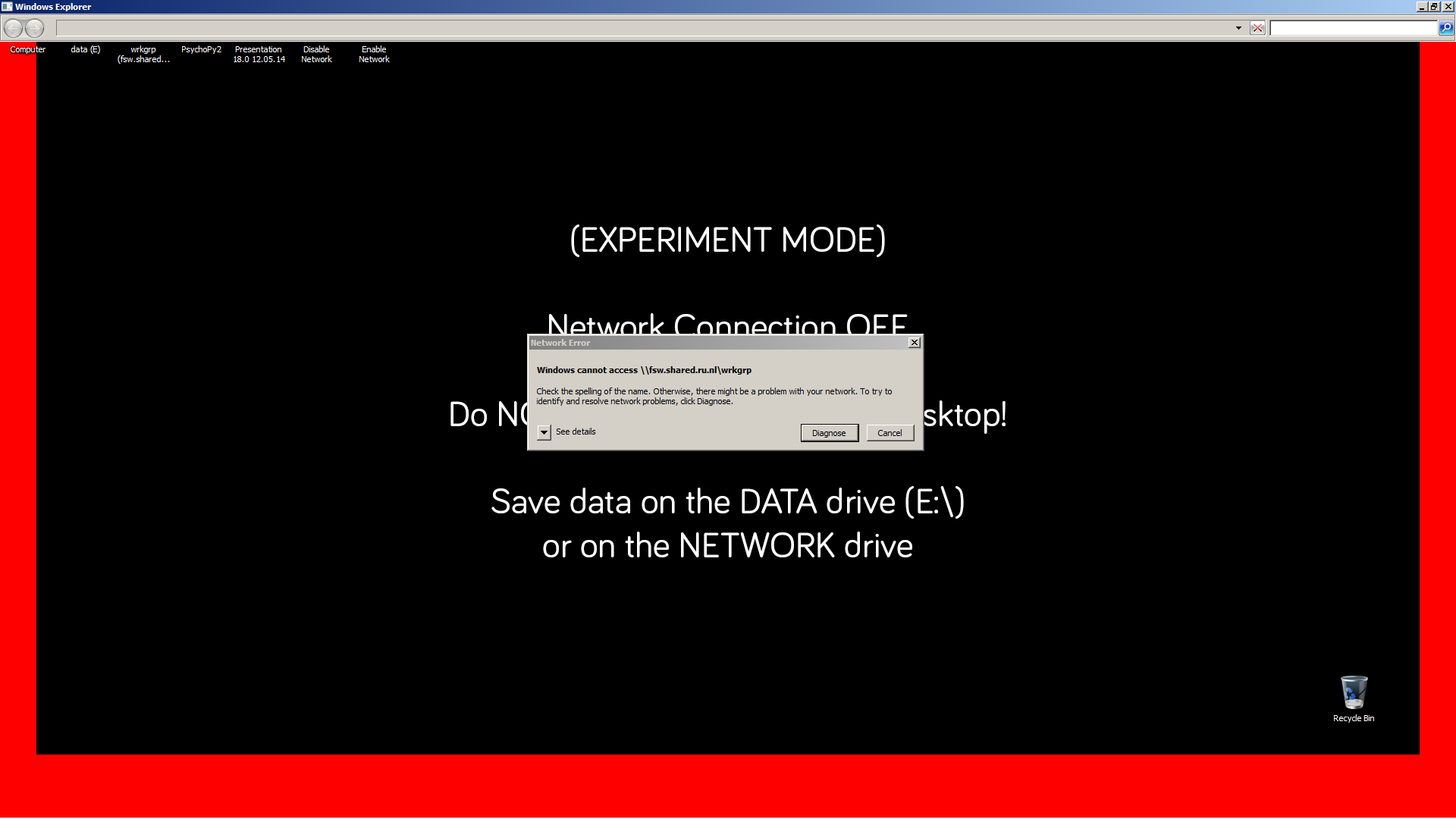Open the address bar dropdown arrow
1456x819 pixels.
click(1238, 28)
